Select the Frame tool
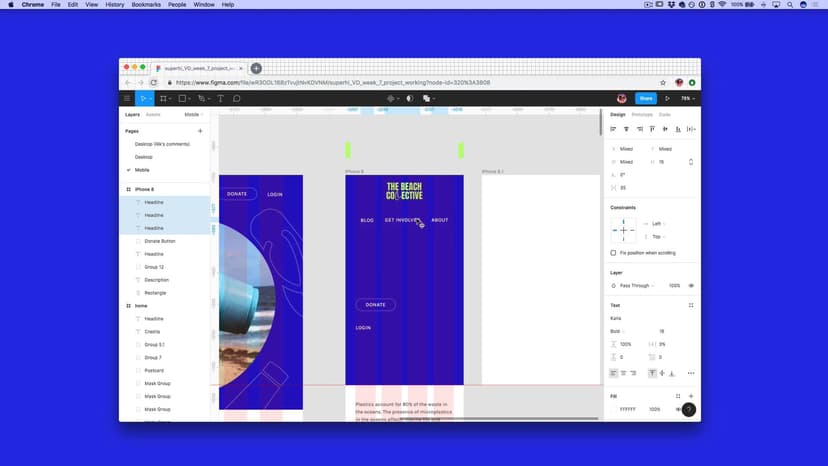 click(x=162, y=98)
